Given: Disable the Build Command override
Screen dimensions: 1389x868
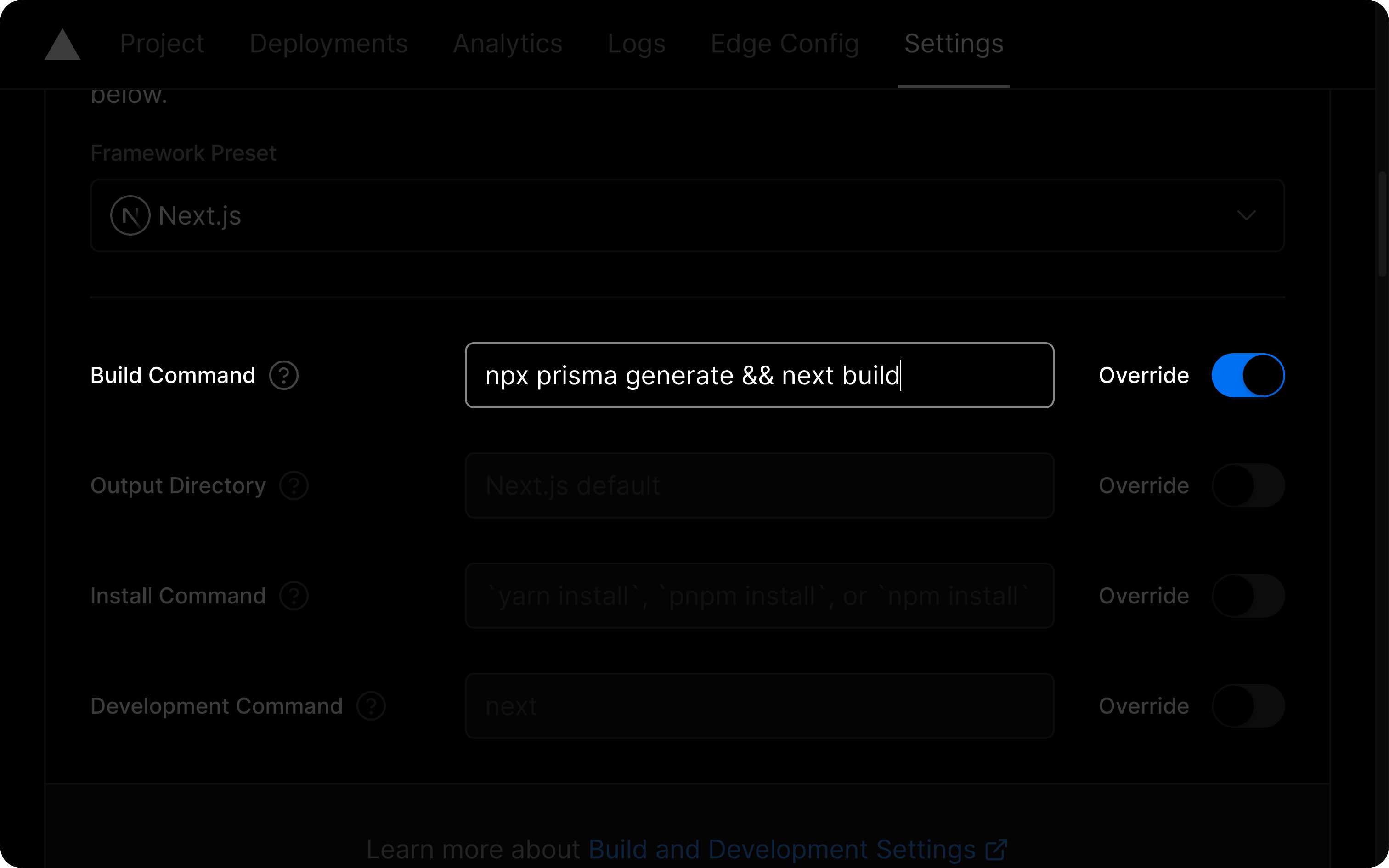Looking at the screenshot, I should [x=1248, y=375].
